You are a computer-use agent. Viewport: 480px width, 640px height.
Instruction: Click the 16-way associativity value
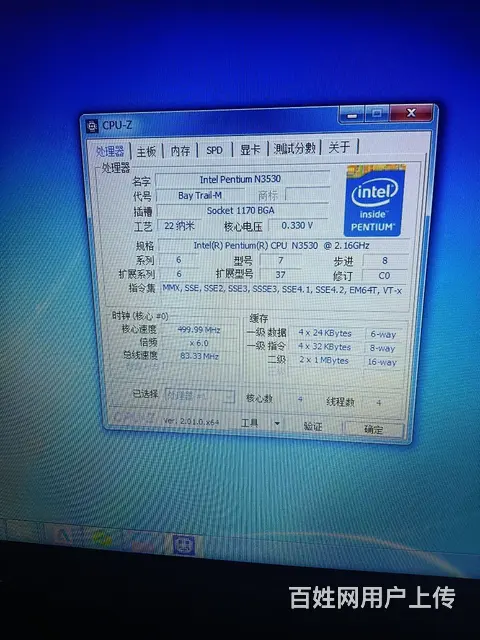coord(382,362)
